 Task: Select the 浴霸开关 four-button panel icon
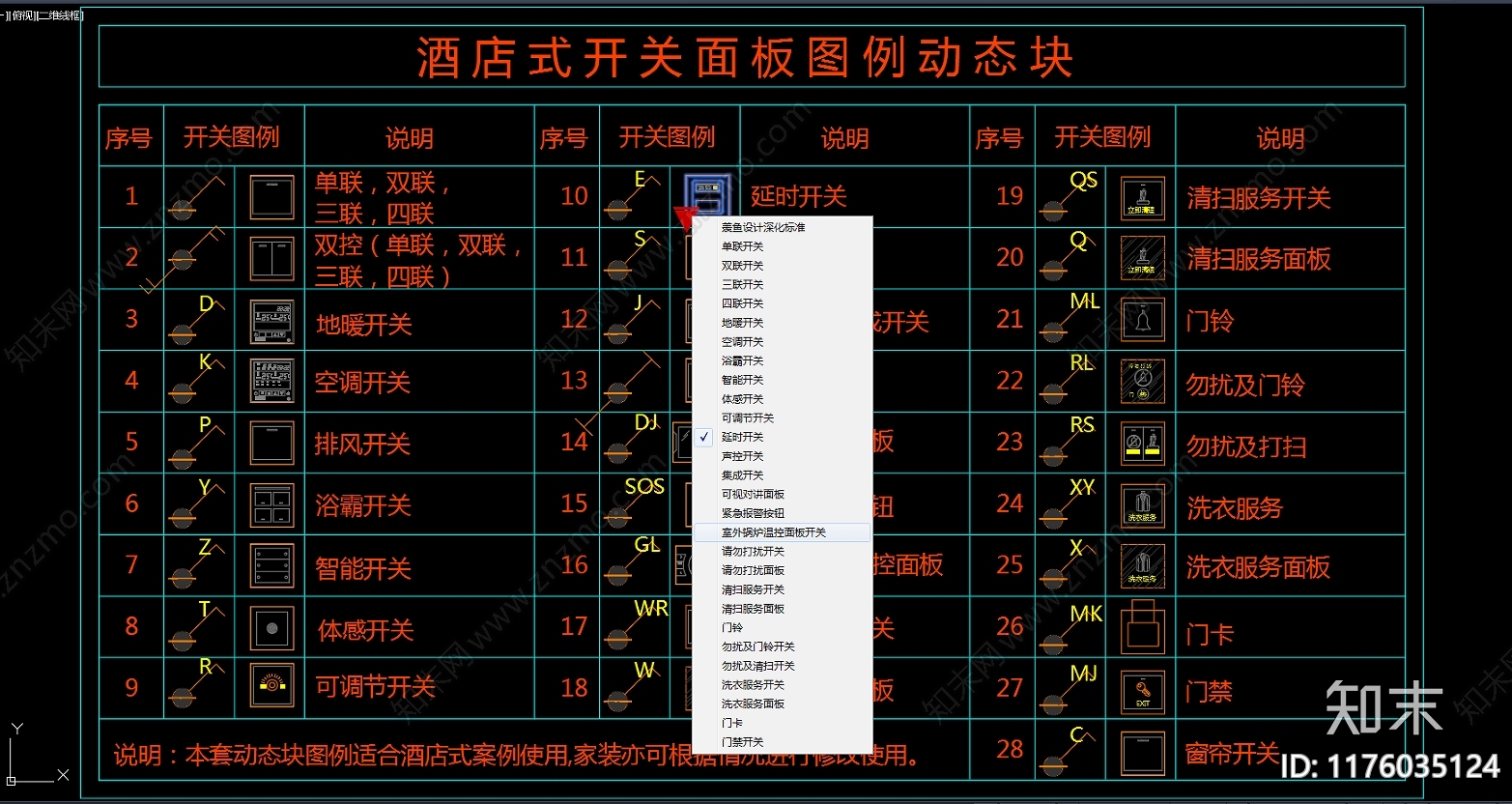(271, 504)
